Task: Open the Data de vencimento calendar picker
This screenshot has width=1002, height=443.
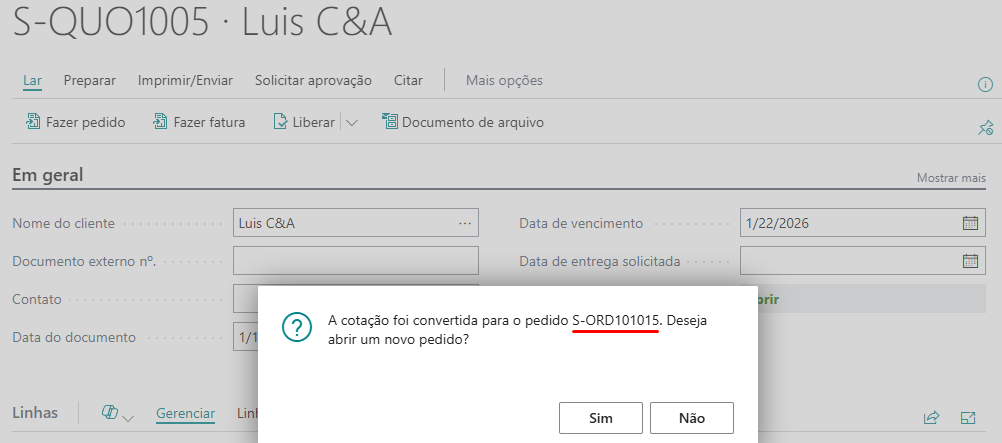Action: (x=969, y=223)
